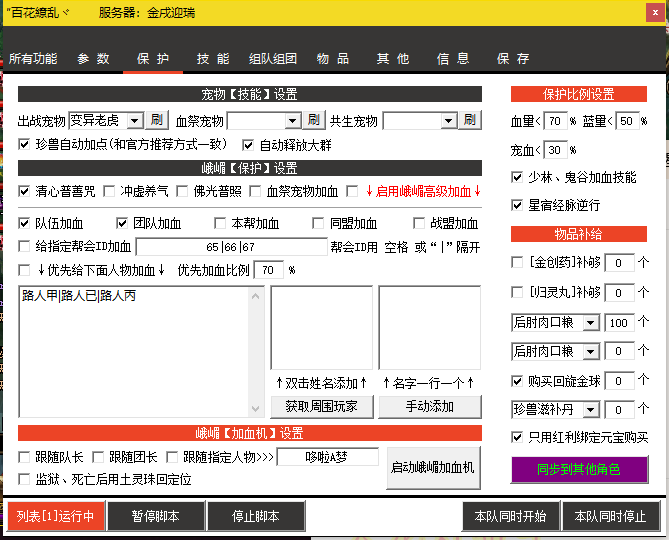Open second 后肘肉口粮 dropdown with 0

tap(591, 351)
